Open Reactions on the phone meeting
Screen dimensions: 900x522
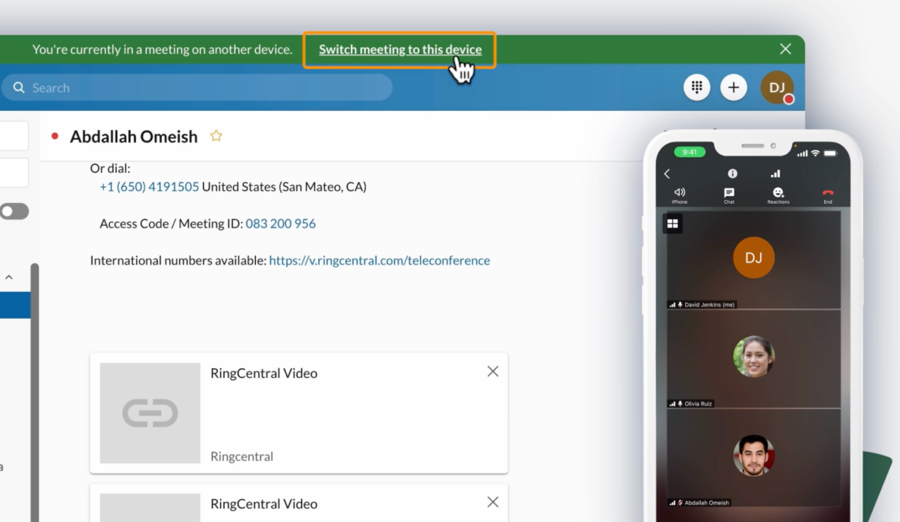click(778, 194)
